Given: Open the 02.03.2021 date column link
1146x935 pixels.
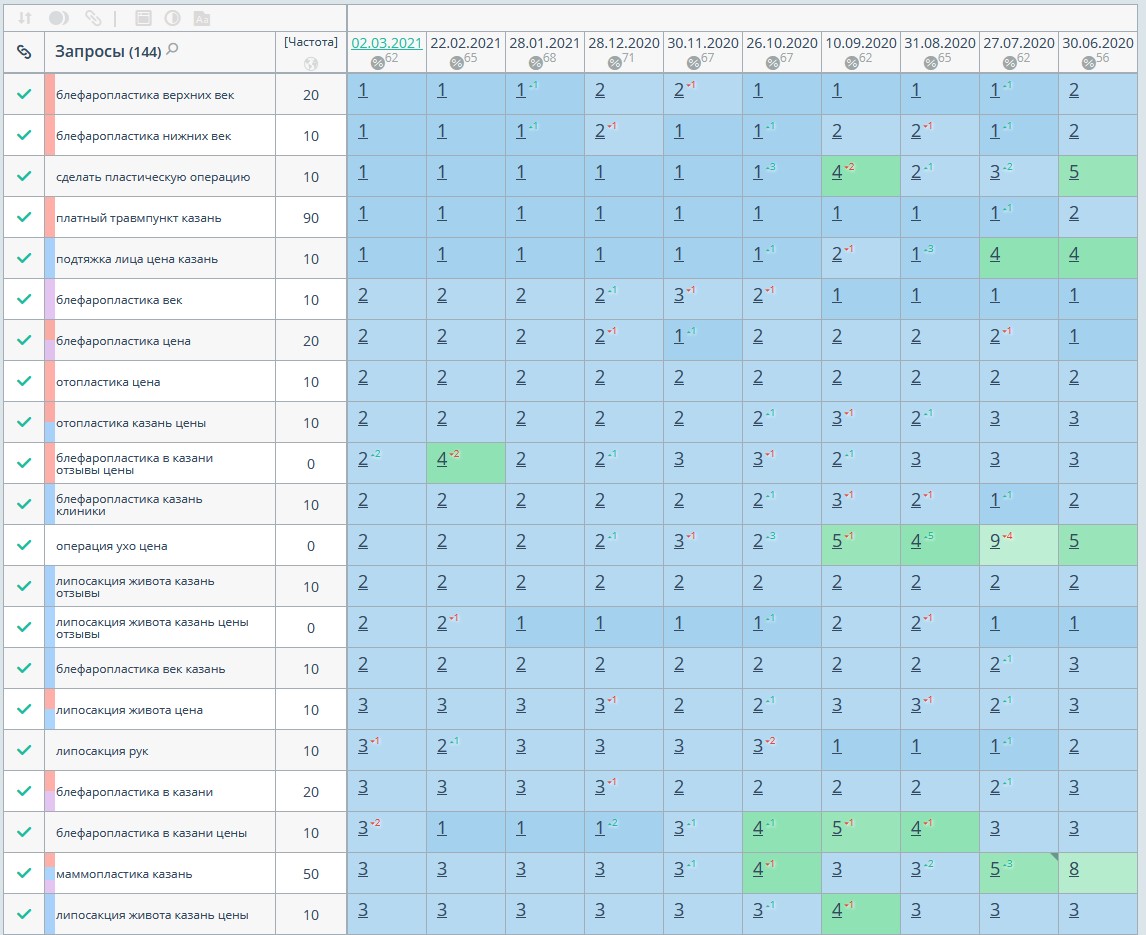Looking at the screenshot, I should tap(386, 43).
